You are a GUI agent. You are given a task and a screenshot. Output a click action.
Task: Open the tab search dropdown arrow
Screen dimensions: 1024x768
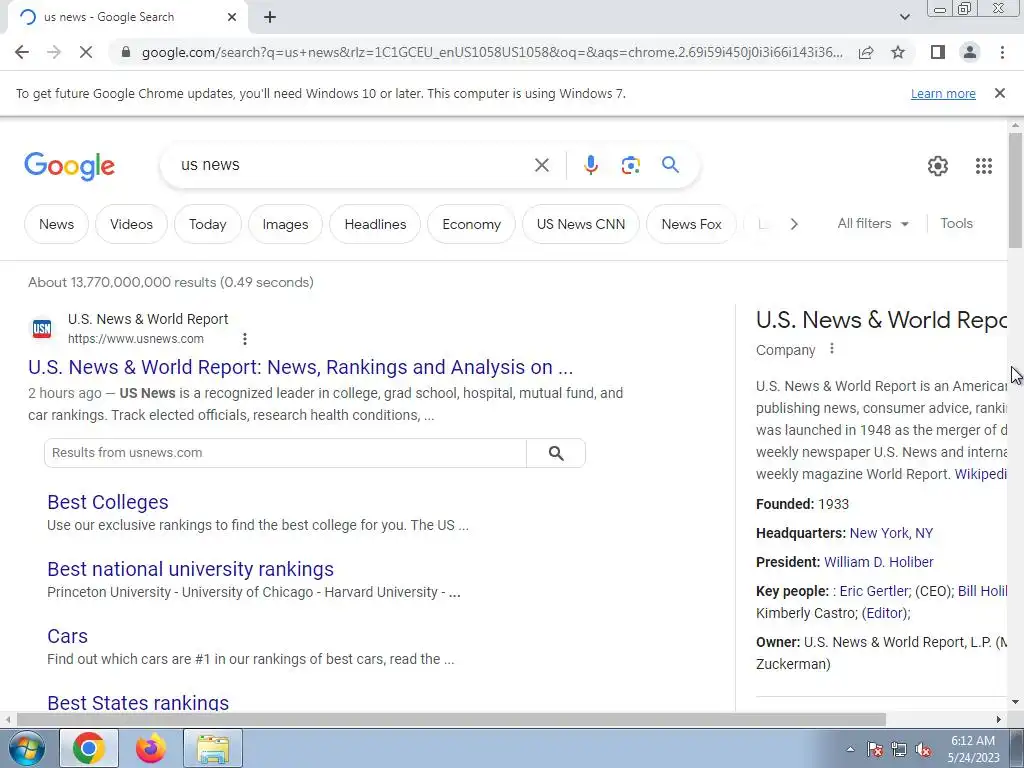904,17
